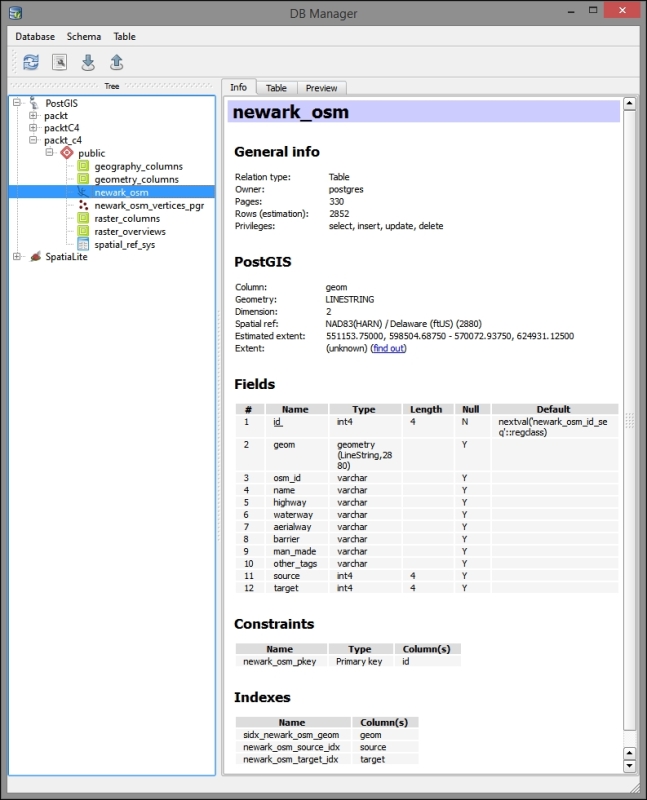Open the SQL window toolbar icon

point(60,62)
